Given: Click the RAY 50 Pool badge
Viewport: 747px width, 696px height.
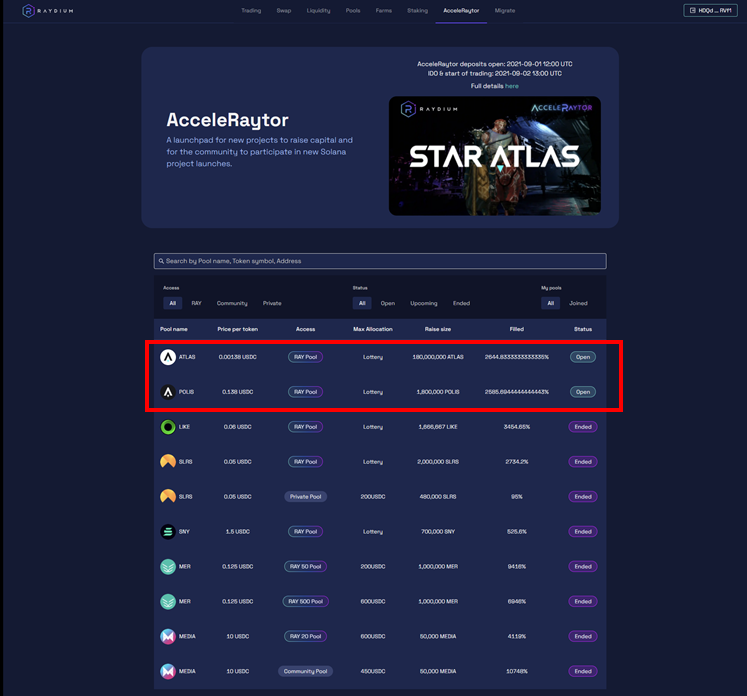Looking at the screenshot, I should (305, 566).
